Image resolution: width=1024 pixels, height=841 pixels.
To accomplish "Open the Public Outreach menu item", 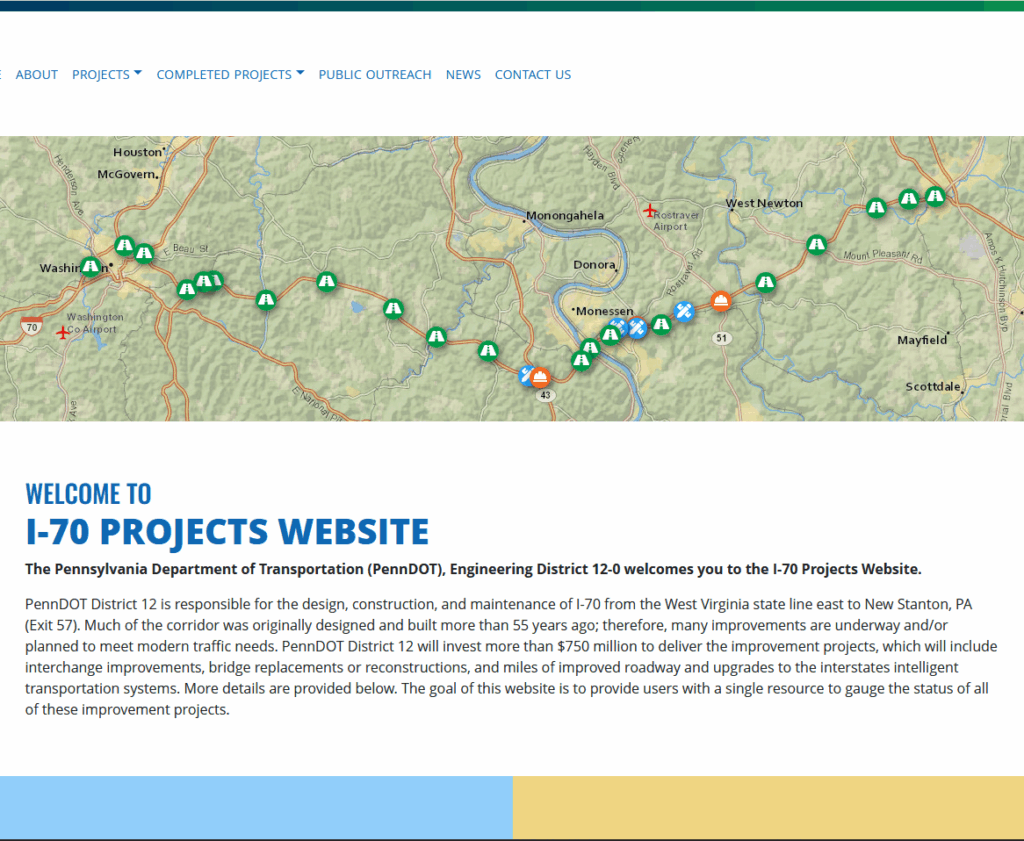I will coord(375,75).
